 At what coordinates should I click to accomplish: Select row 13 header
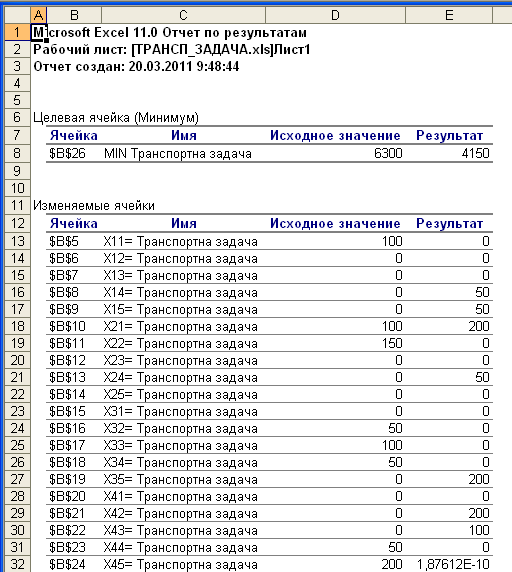coord(17,241)
